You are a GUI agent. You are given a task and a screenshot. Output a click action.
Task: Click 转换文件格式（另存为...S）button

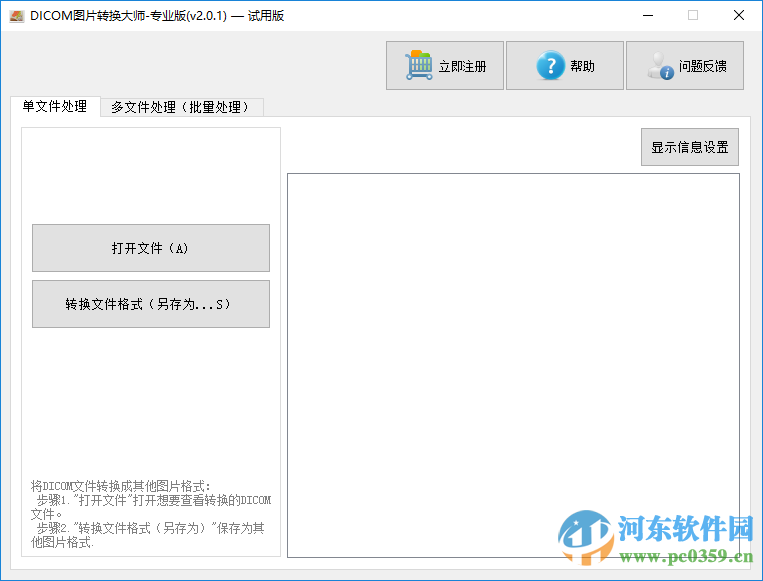(x=151, y=304)
